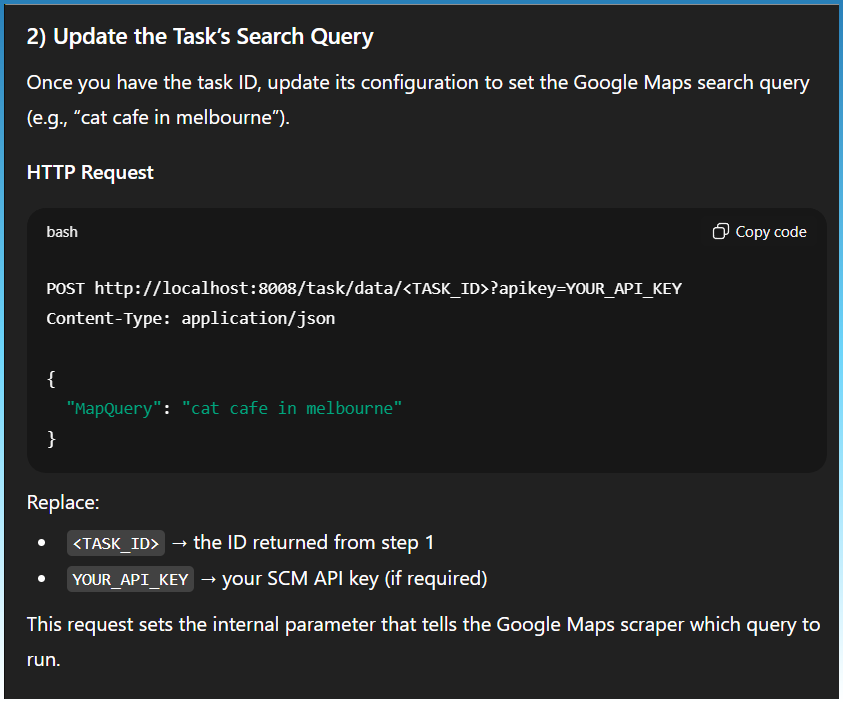
Task: Click the text "the ID returned from step 1"
Action: pos(314,543)
